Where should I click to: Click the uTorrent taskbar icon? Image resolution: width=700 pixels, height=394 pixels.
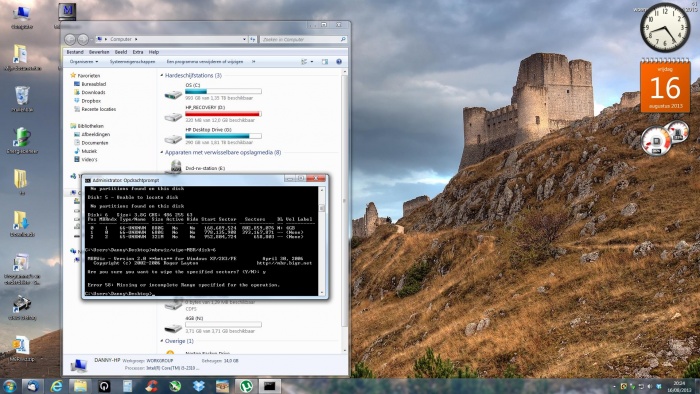[x=246, y=386]
